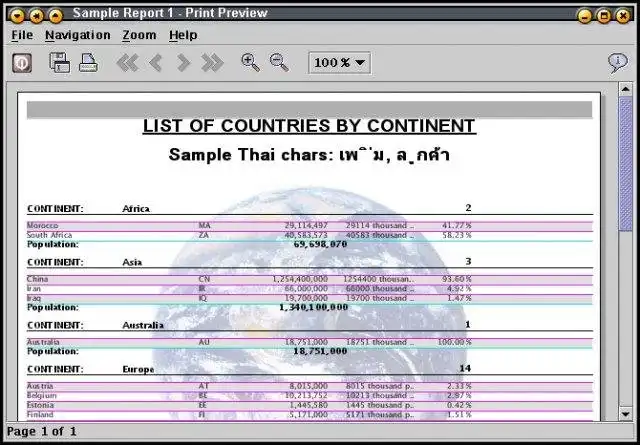The height and width of the screenshot is (445, 640).
Task: Click the 29,114,497 population value
Action: click(x=306, y=225)
